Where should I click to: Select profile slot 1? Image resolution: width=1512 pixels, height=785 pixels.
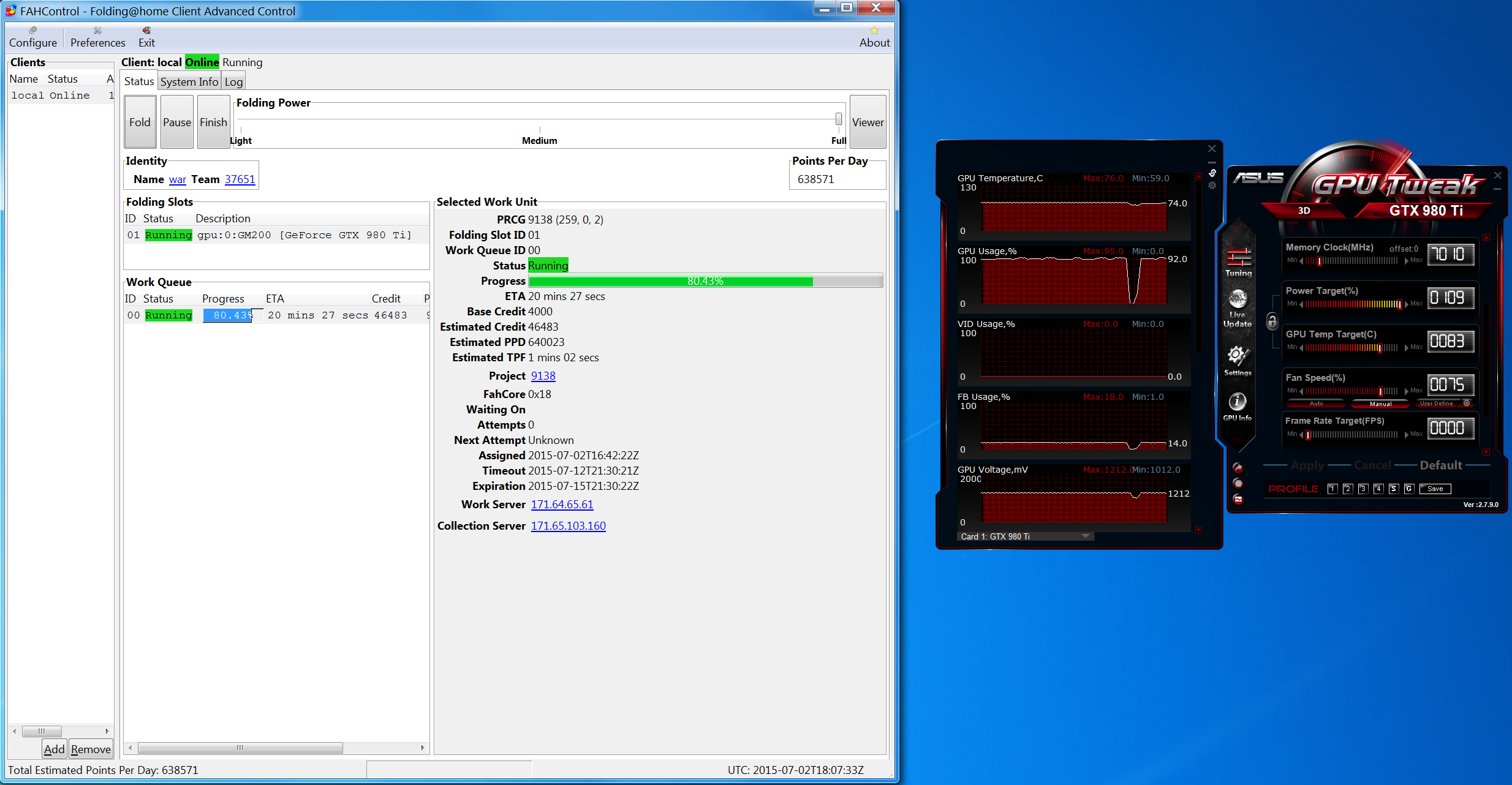click(x=1332, y=489)
